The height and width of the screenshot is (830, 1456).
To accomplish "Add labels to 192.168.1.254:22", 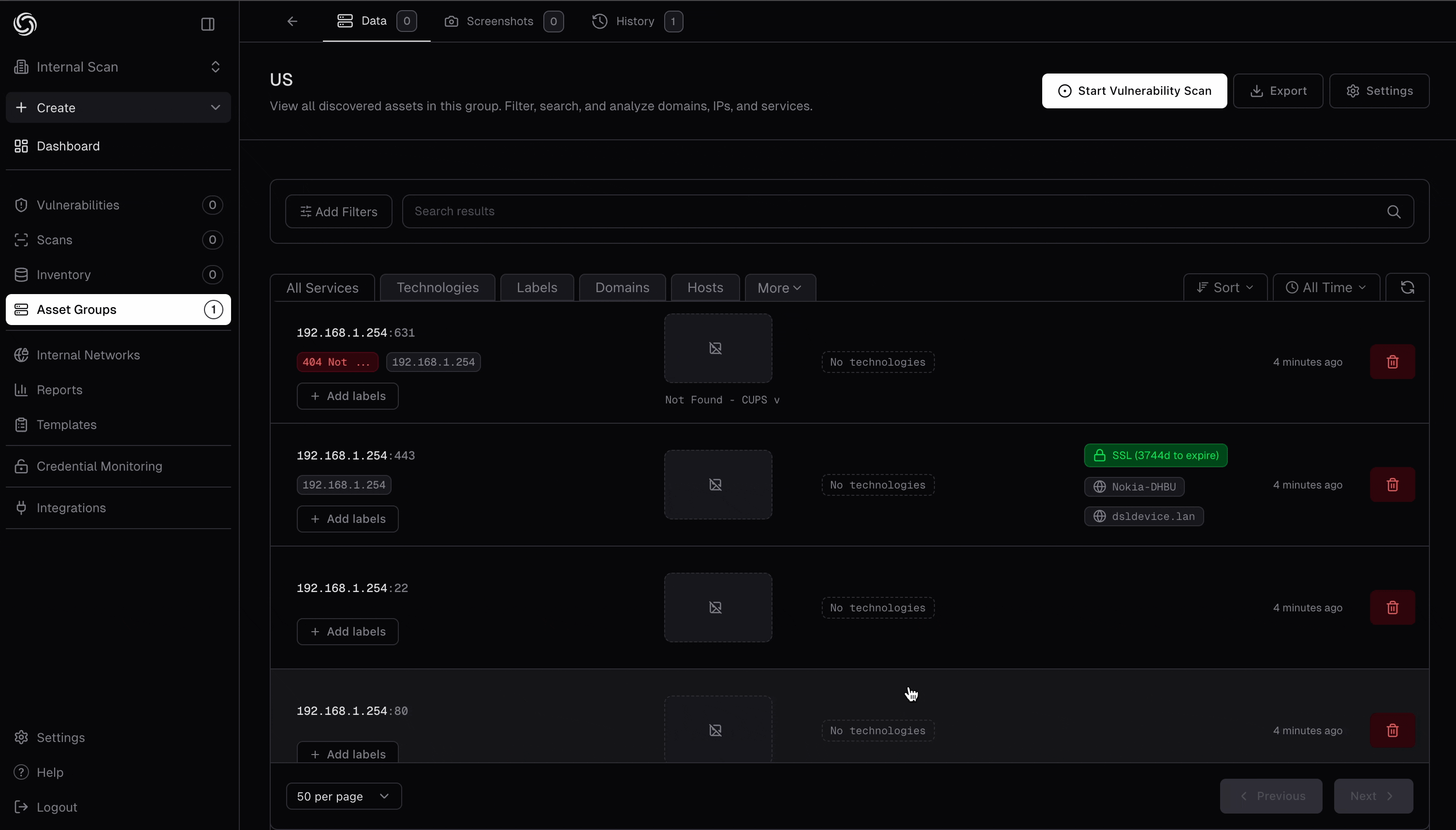I will [x=348, y=632].
